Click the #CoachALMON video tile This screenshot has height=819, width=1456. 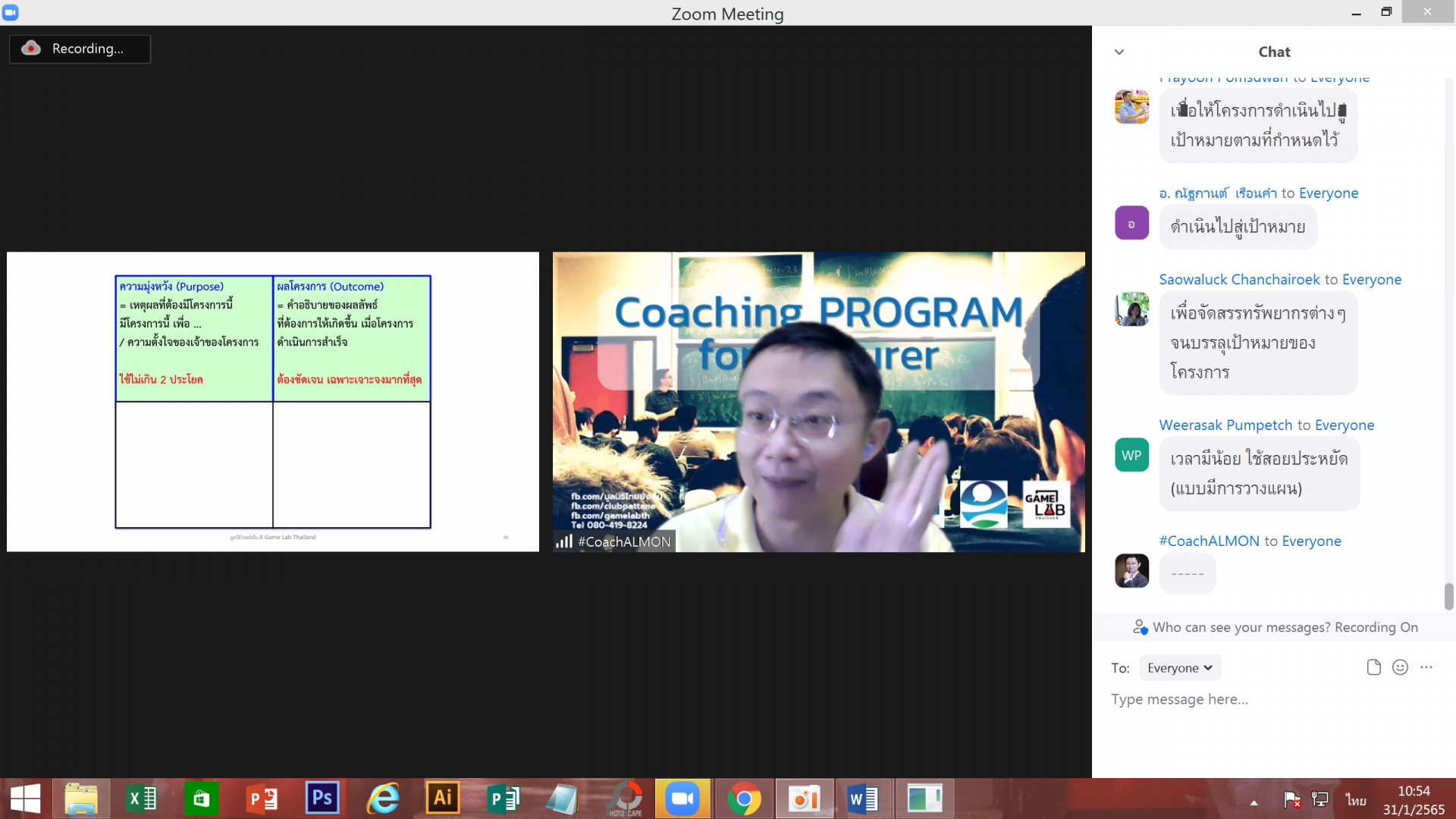point(819,402)
